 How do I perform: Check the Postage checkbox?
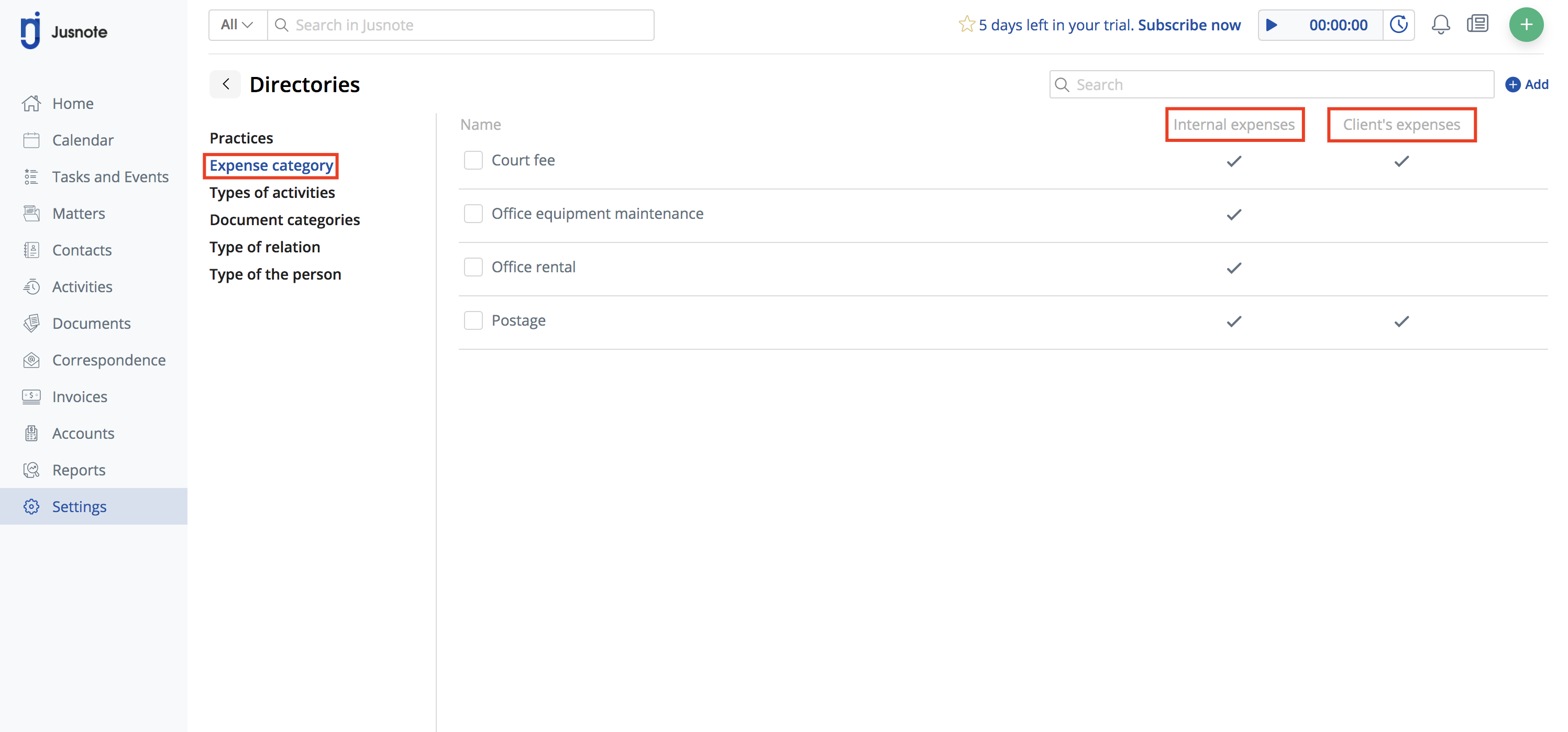point(473,320)
